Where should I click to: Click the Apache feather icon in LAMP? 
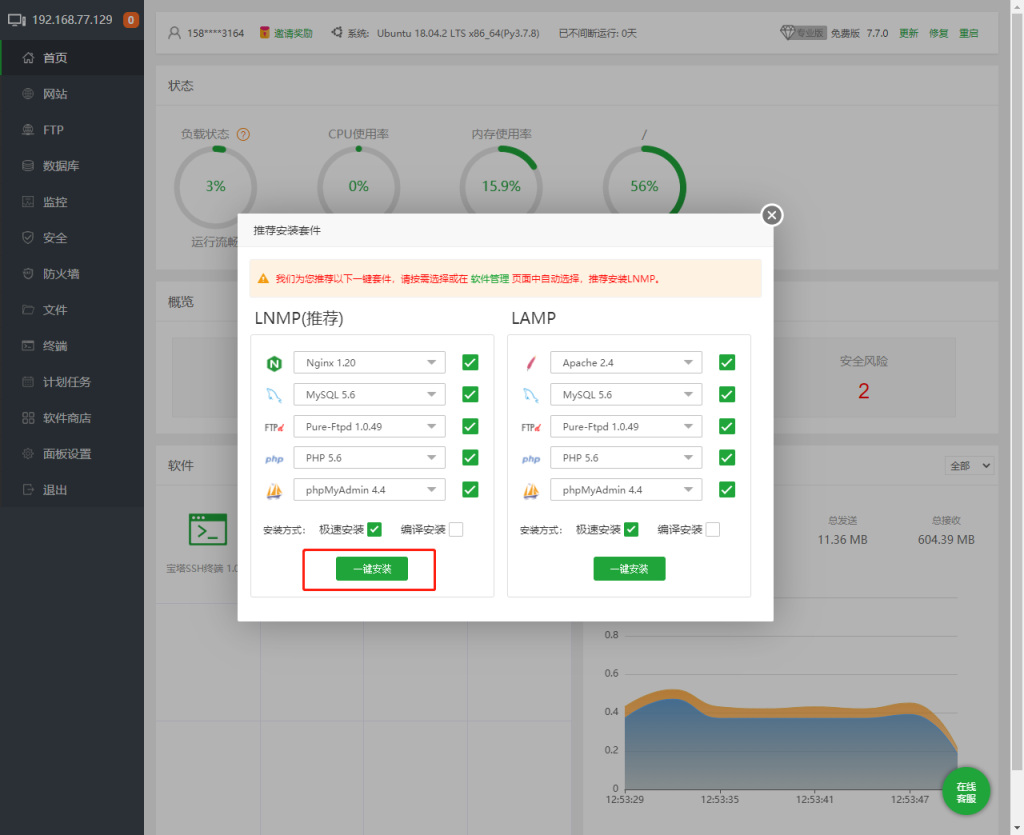[x=531, y=363]
